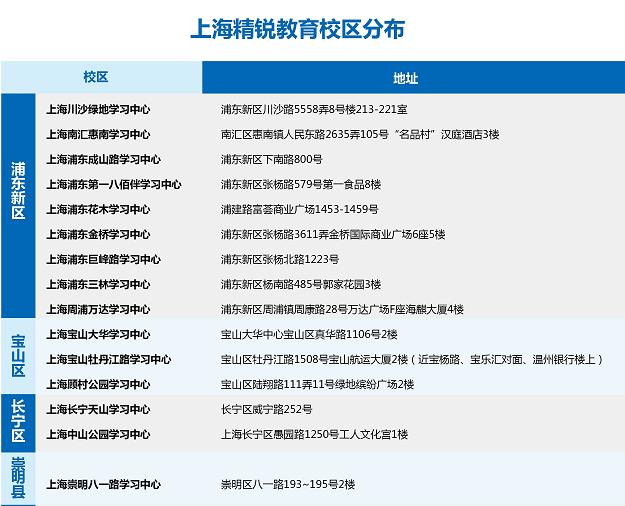Click 上海顾村公园学习中心 campus name
The height and width of the screenshot is (506, 625).
98,384
